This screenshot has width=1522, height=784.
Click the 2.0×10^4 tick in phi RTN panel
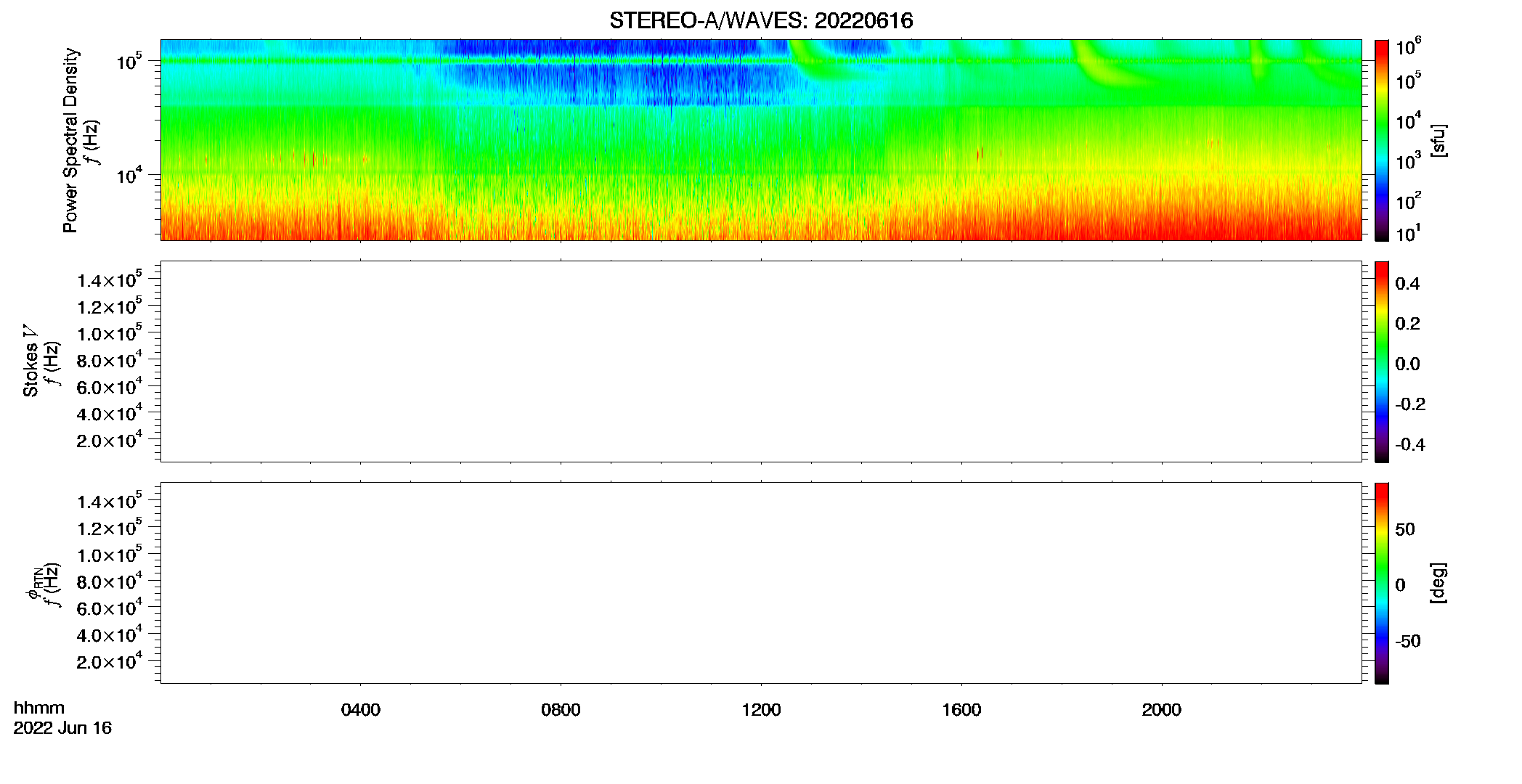point(109,662)
